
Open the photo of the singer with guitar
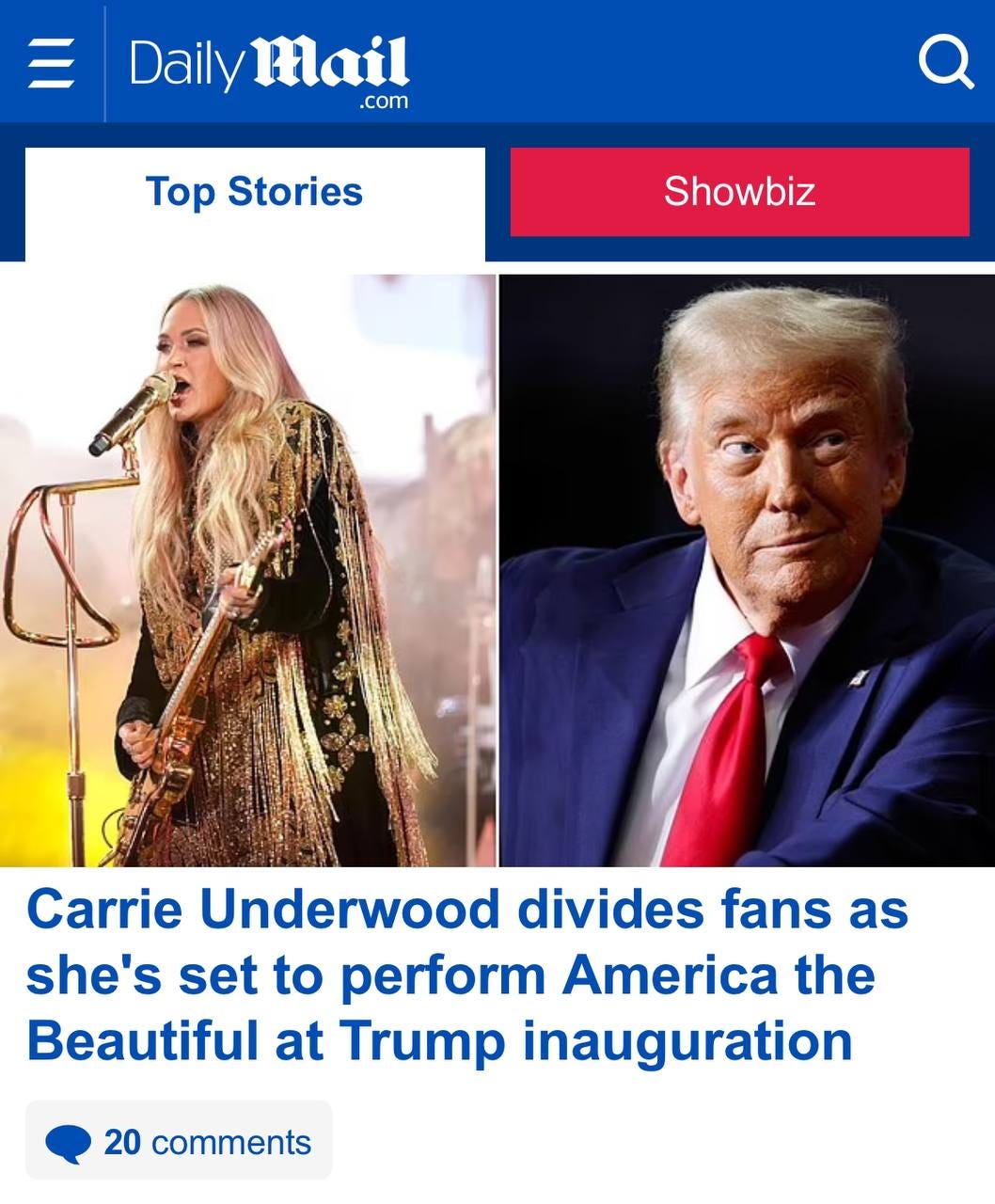[x=247, y=570]
